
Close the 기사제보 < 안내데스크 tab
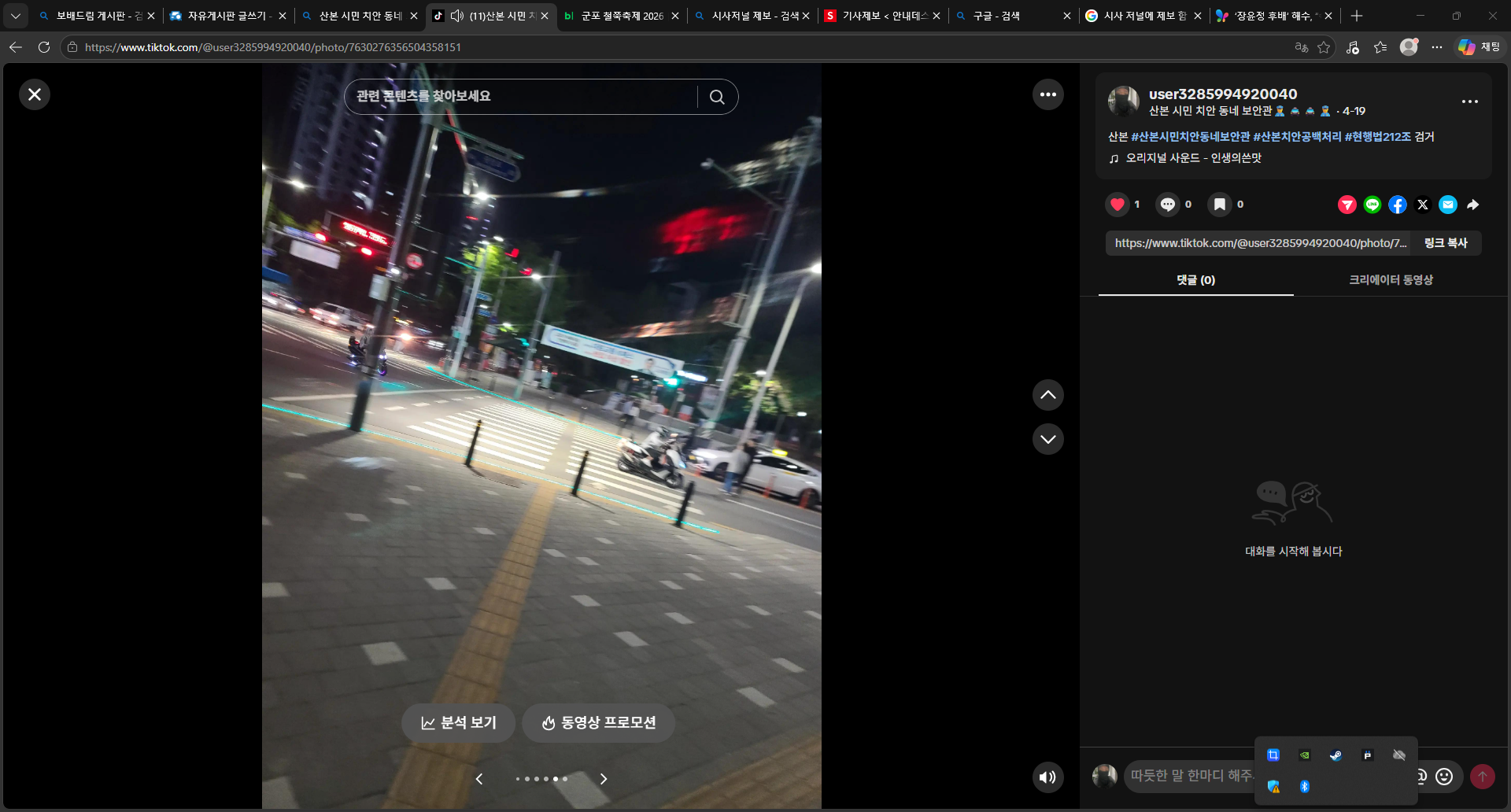point(937,16)
